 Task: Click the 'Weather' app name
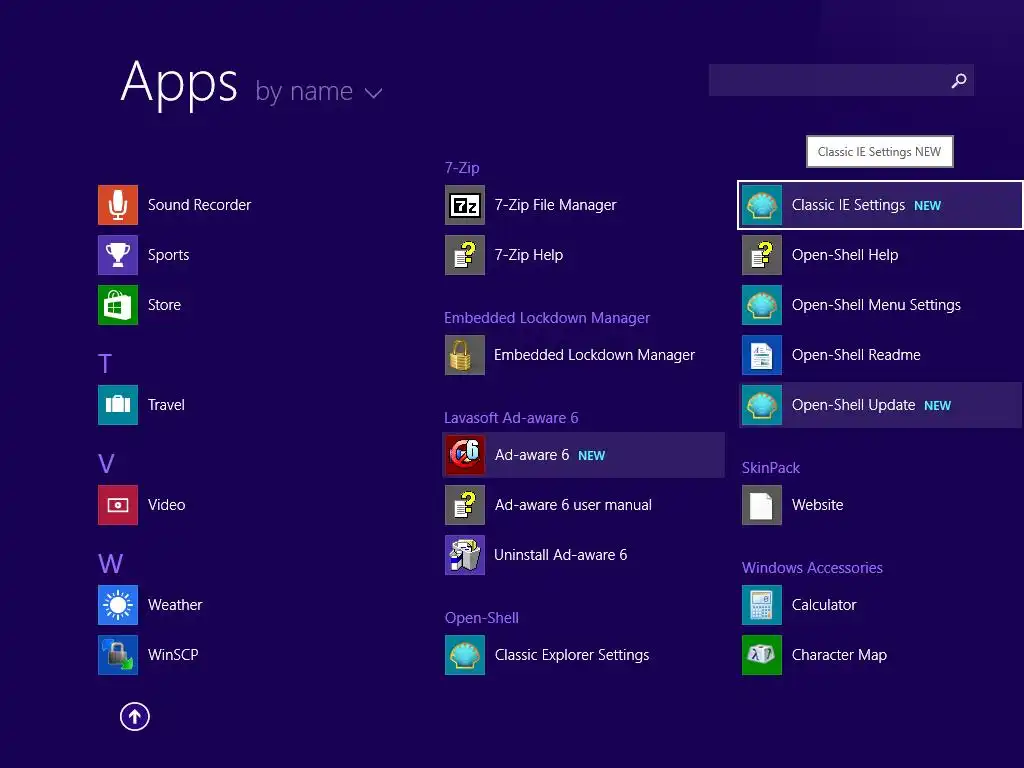[x=175, y=605]
